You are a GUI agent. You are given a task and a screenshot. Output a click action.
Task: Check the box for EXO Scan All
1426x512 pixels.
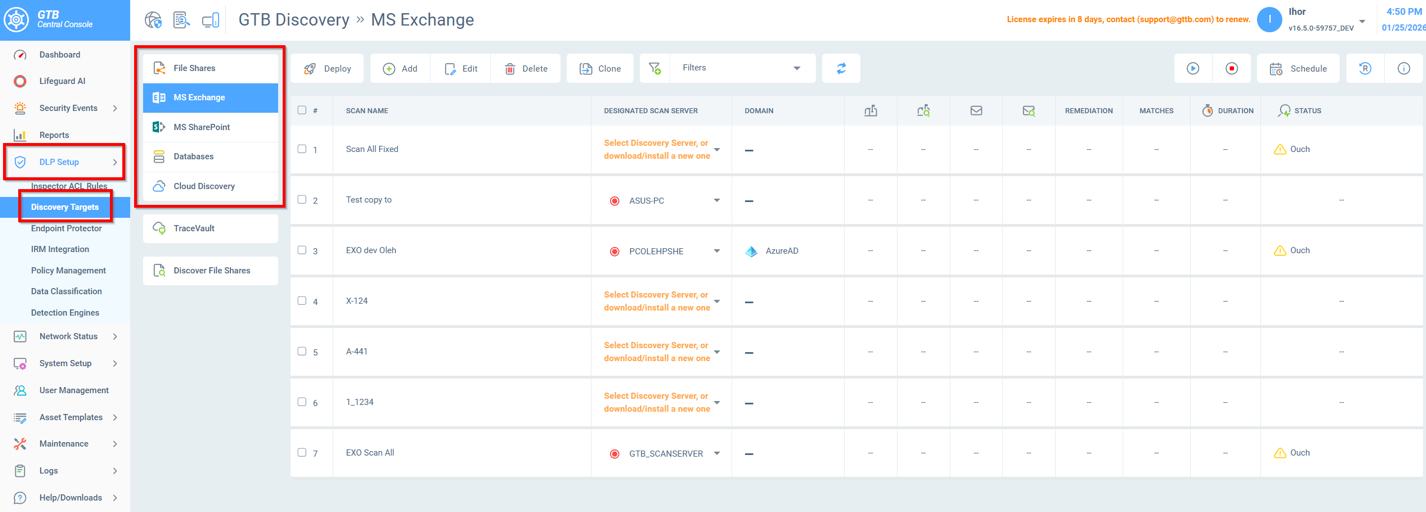tap(302, 452)
